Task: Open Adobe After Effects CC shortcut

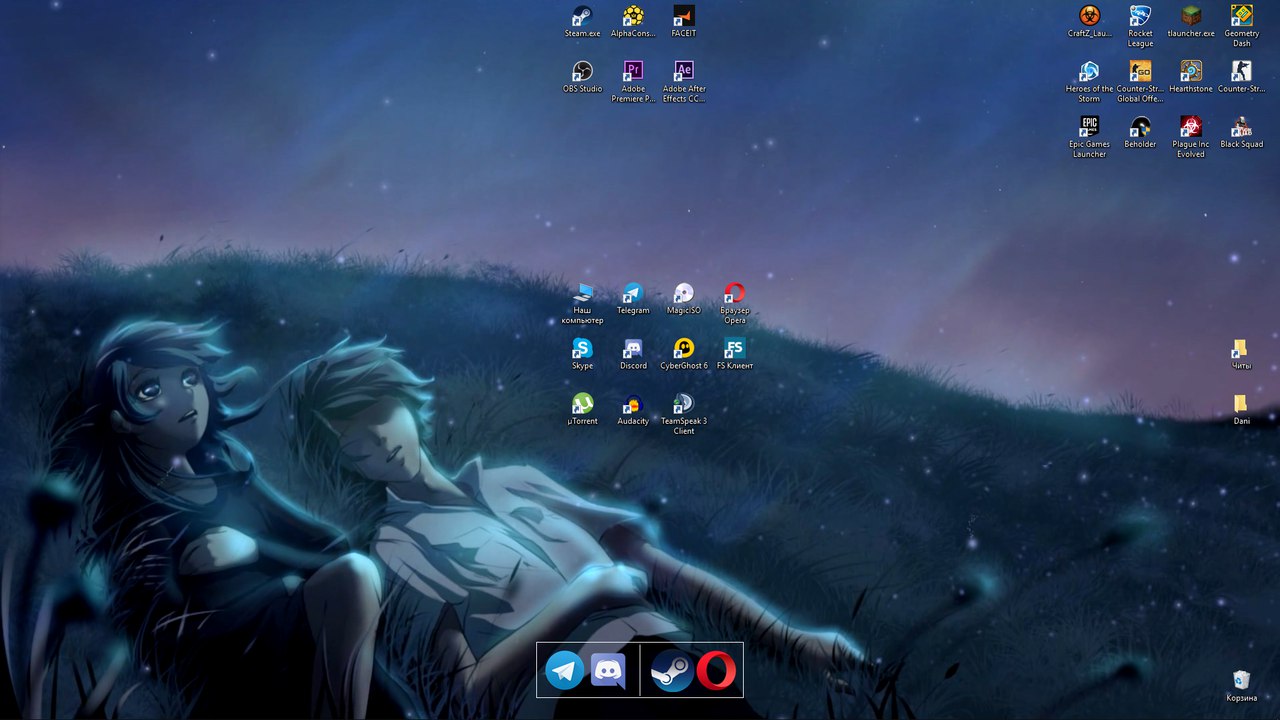Action: 684,82
